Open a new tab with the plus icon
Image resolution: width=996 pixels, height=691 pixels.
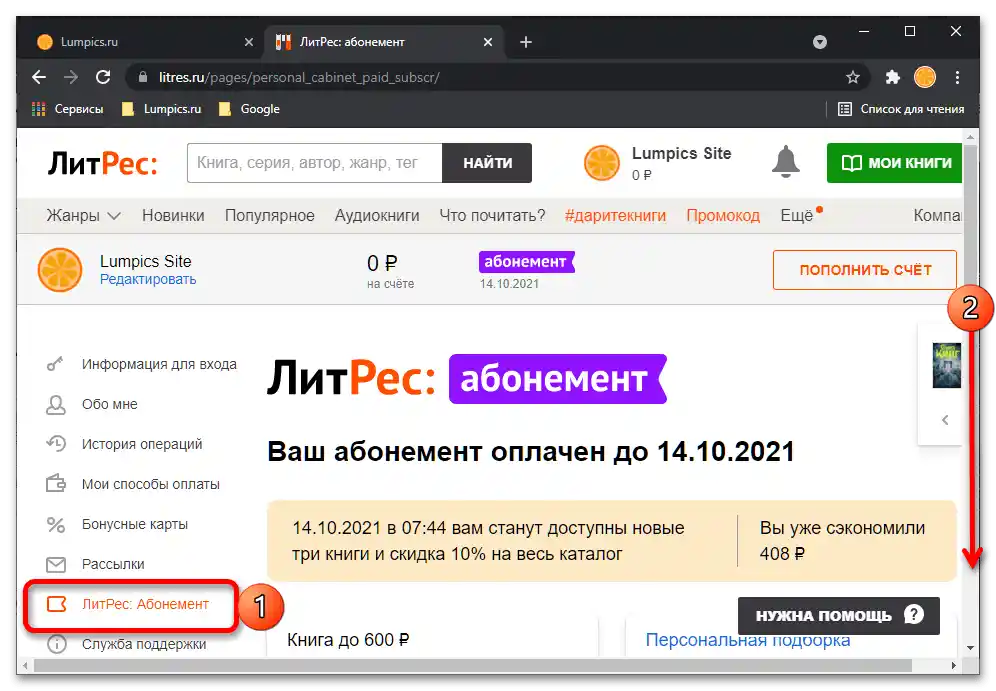coord(525,42)
